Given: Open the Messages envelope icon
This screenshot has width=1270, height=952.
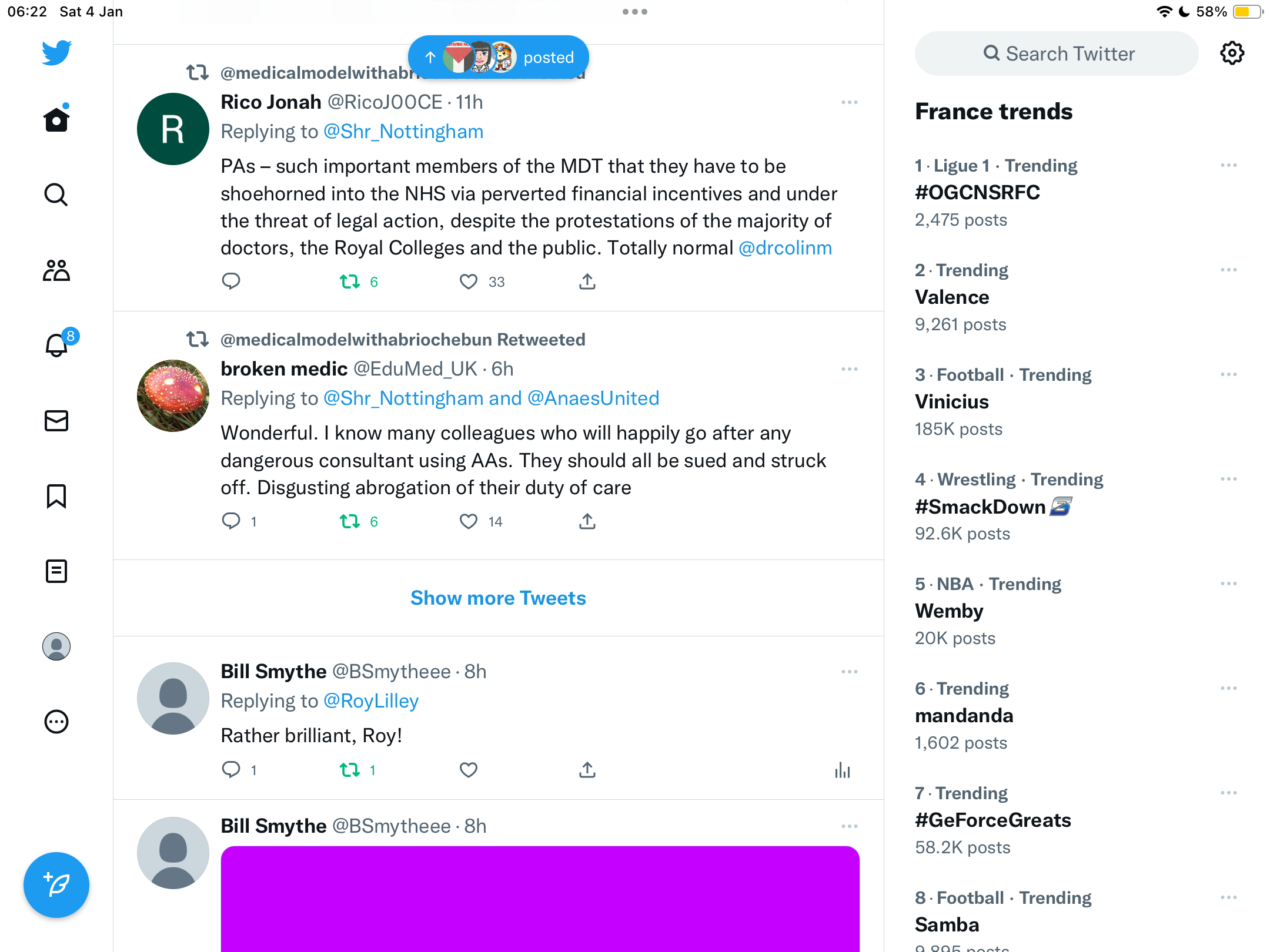Looking at the screenshot, I should [x=56, y=421].
